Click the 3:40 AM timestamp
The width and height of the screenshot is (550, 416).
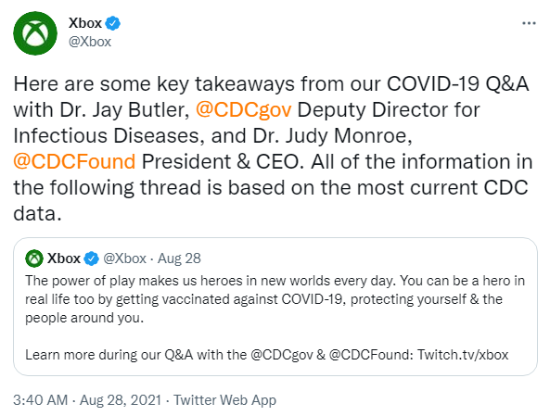pyautogui.click(x=41, y=400)
